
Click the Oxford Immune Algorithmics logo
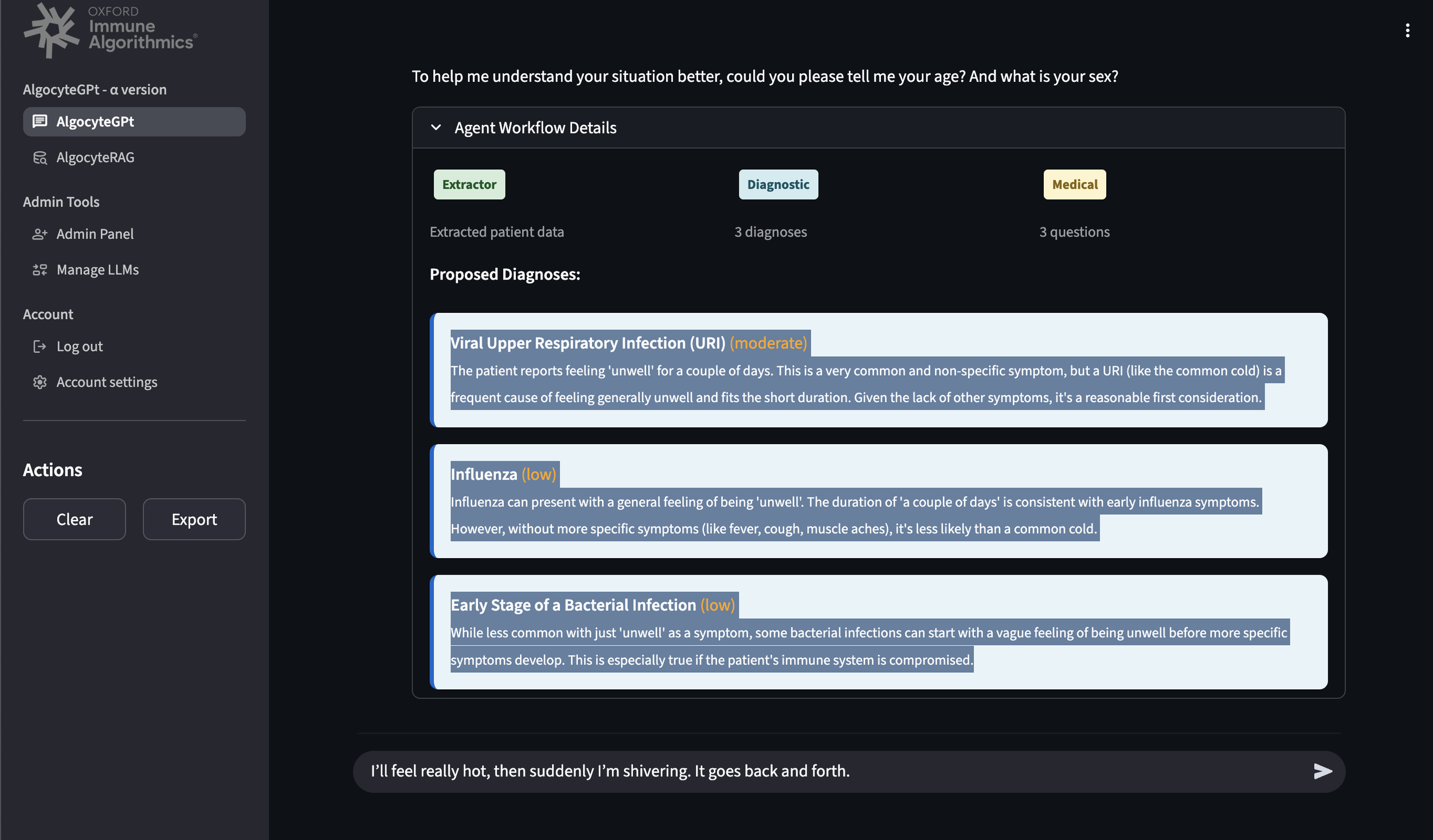click(110, 30)
